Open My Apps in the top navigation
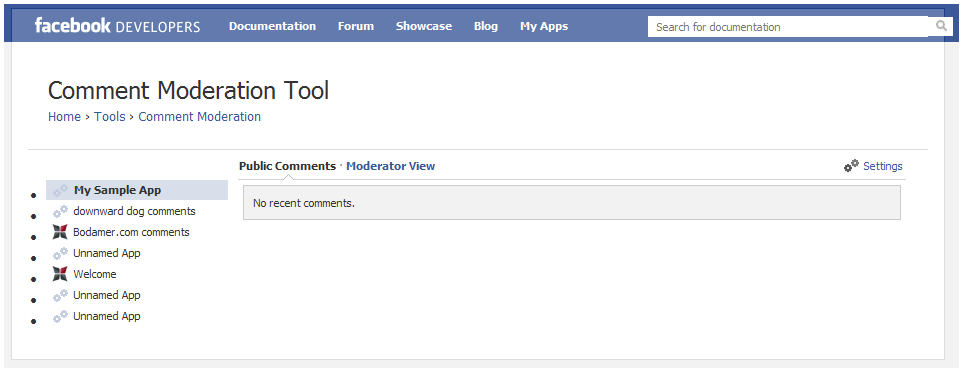This screenshot has height=372, width=963. [544, 26]
